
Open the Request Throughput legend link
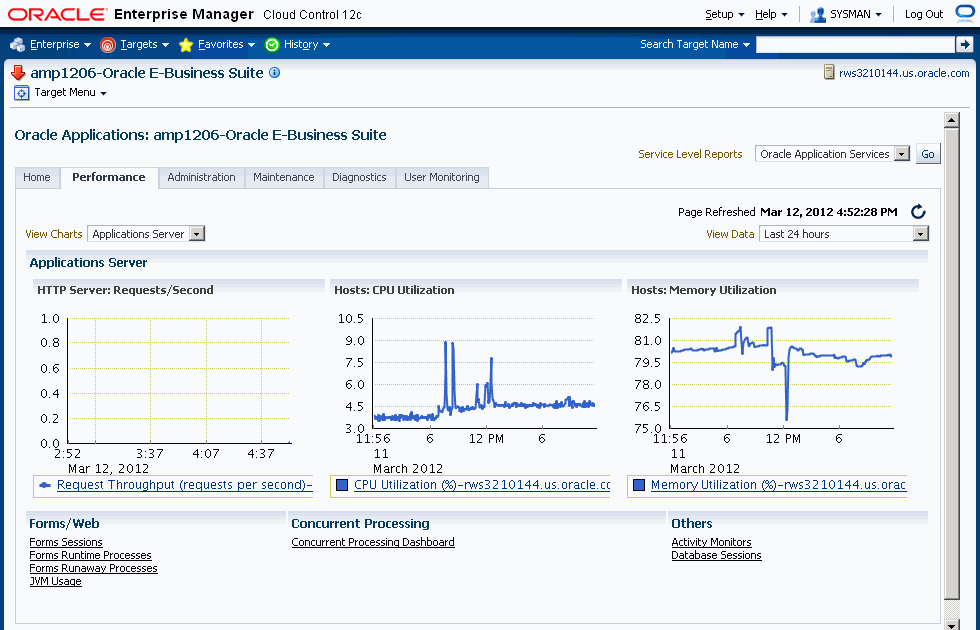tap(184, 485)
